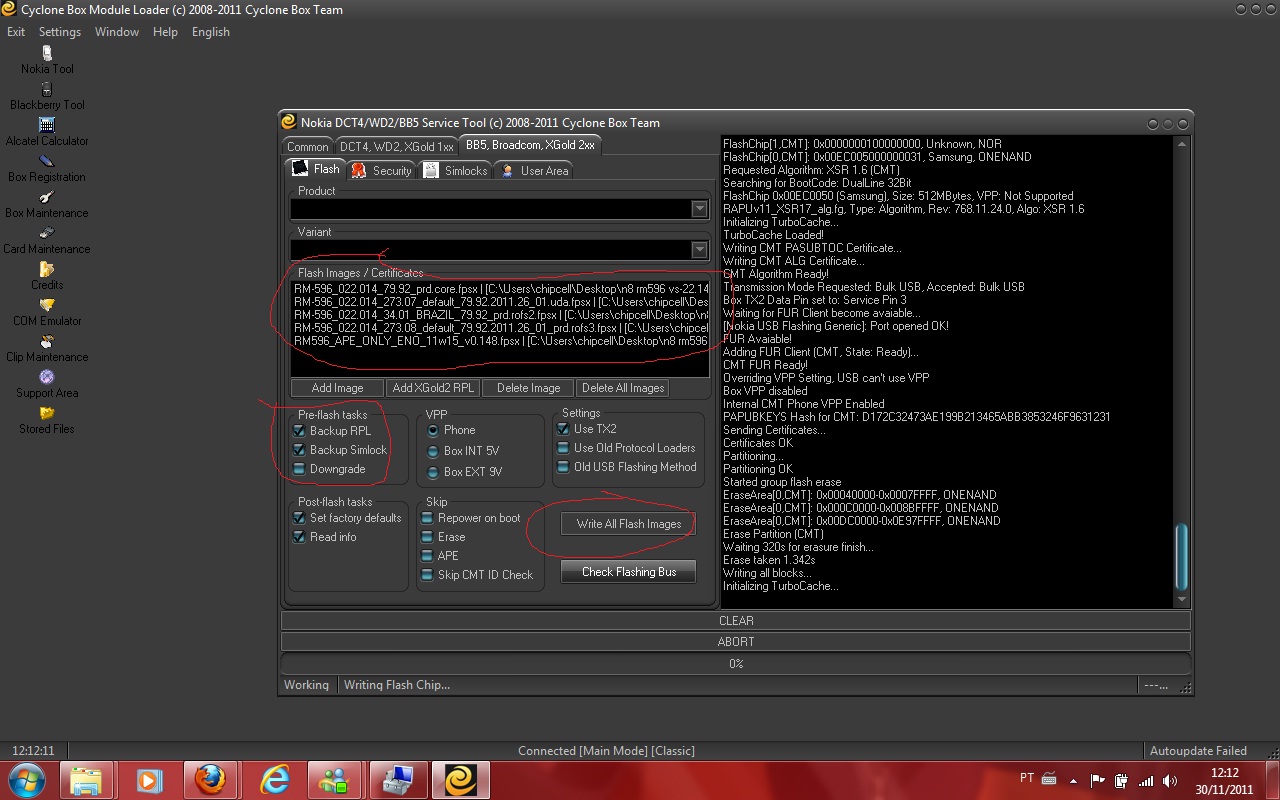Enable the Skip APE checkbox
This screenshot has width=1280, height=800.
click(427, 556)
